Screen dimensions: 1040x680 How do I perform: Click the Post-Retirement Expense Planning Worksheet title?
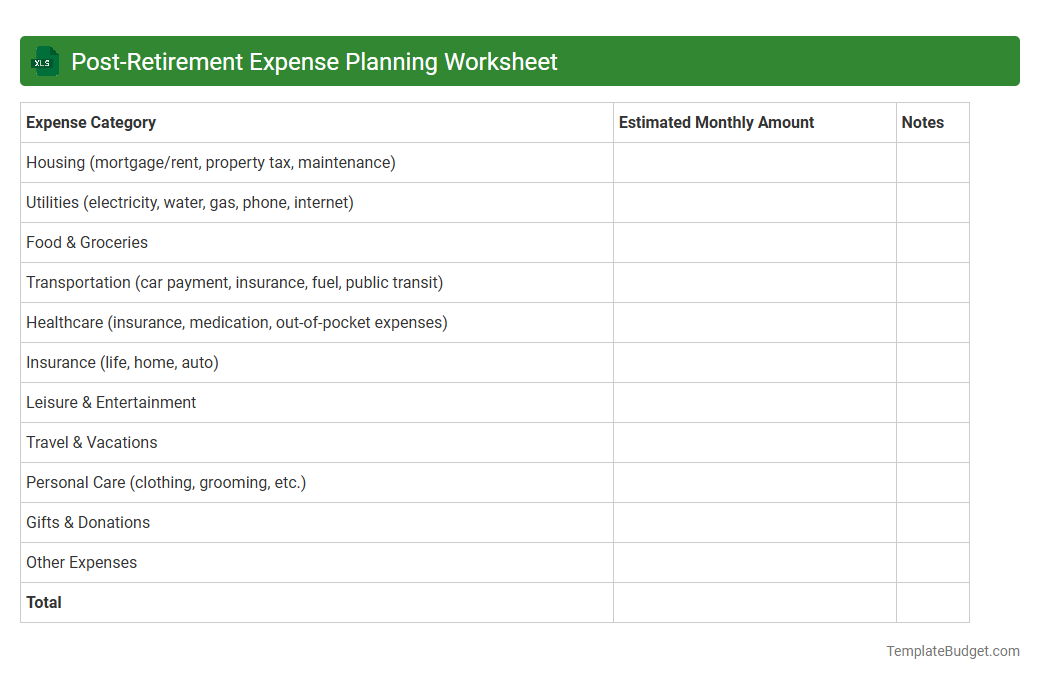coord(313,61)
